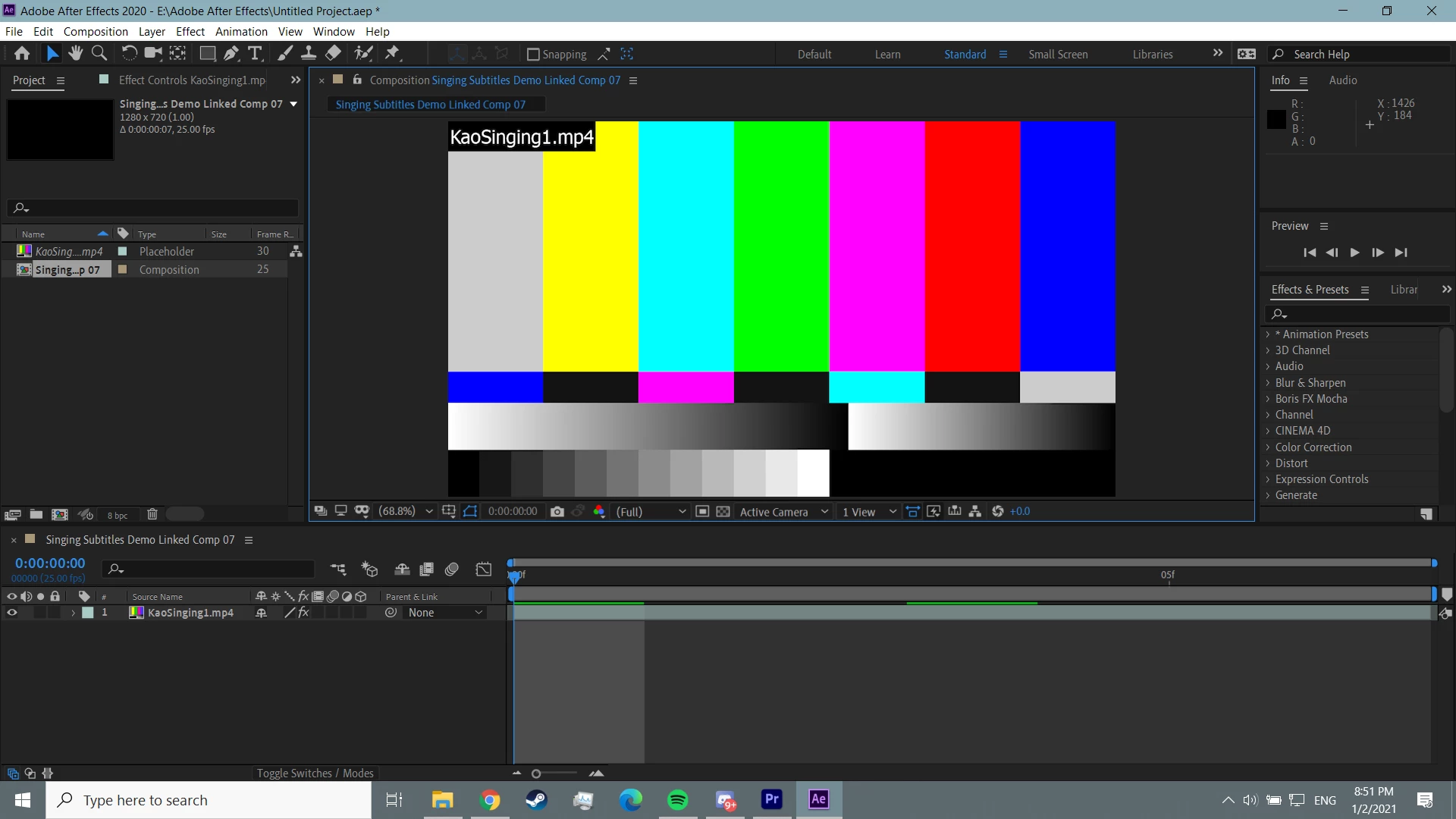Select the Hand tool

coord(75,54)
